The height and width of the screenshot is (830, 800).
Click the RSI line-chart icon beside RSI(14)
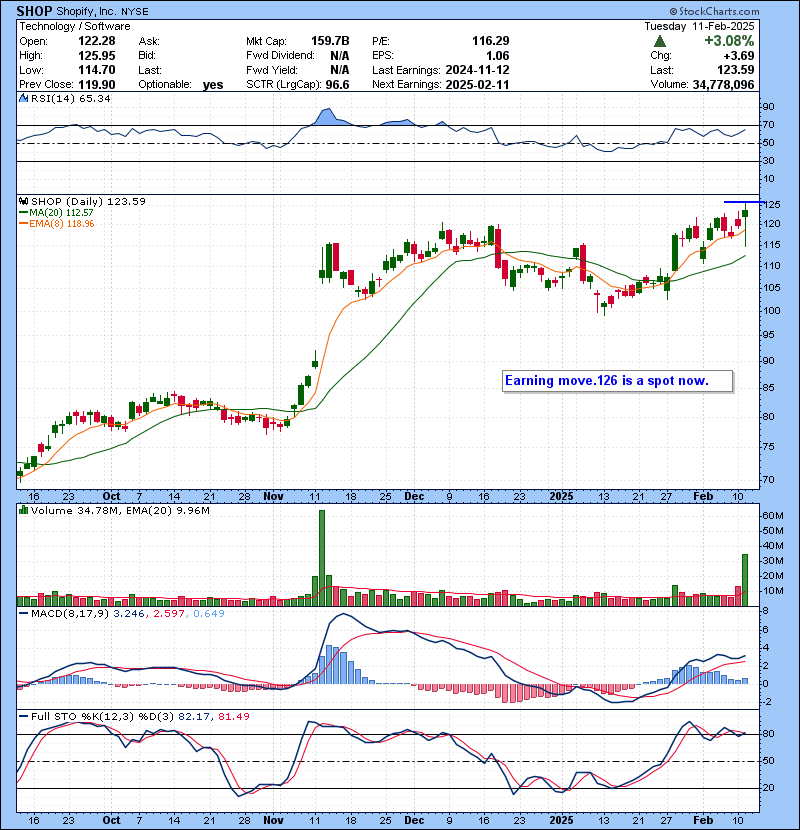click(x=24, y=98)
